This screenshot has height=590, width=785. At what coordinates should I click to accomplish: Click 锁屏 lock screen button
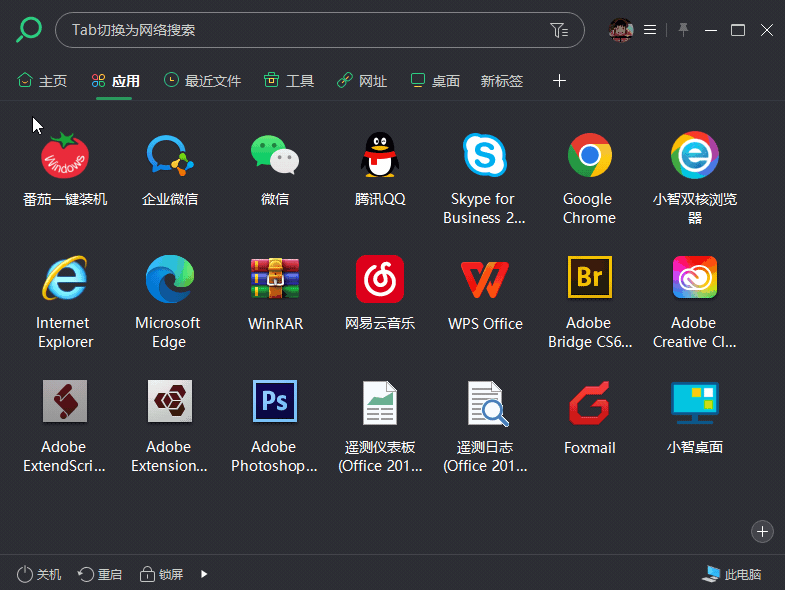[161, 574]
